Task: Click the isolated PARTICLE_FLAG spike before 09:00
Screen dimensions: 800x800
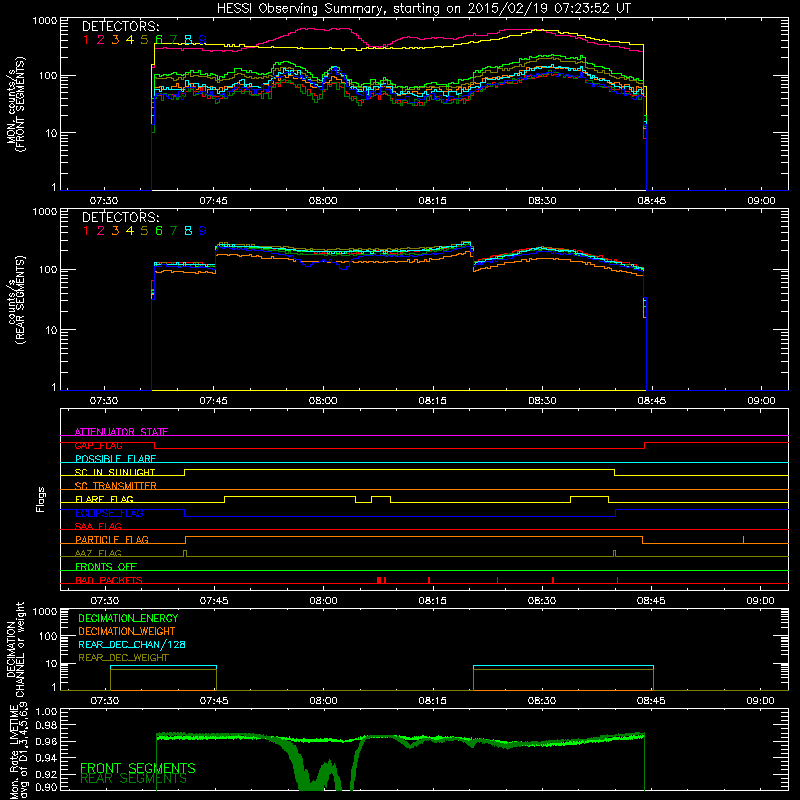Action: click(743, 540)
